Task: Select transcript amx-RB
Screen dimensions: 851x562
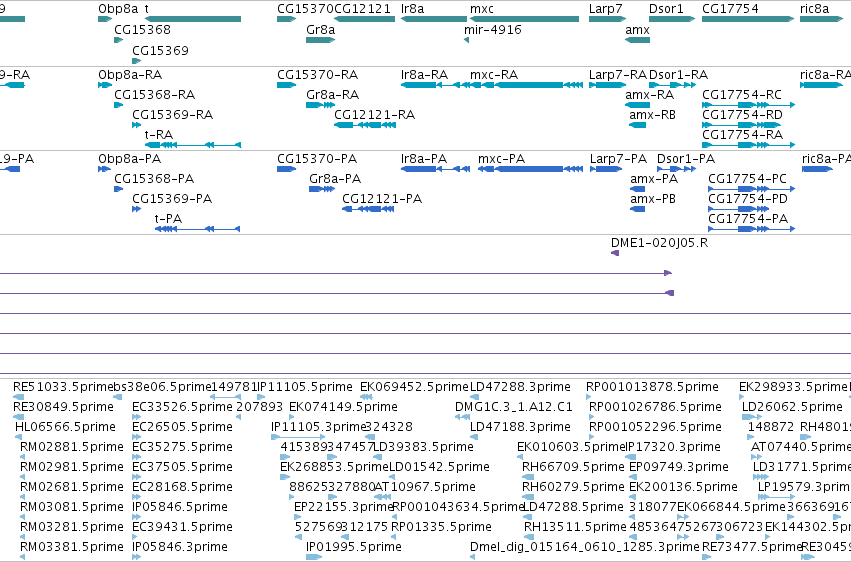Action: coord(652,115)
